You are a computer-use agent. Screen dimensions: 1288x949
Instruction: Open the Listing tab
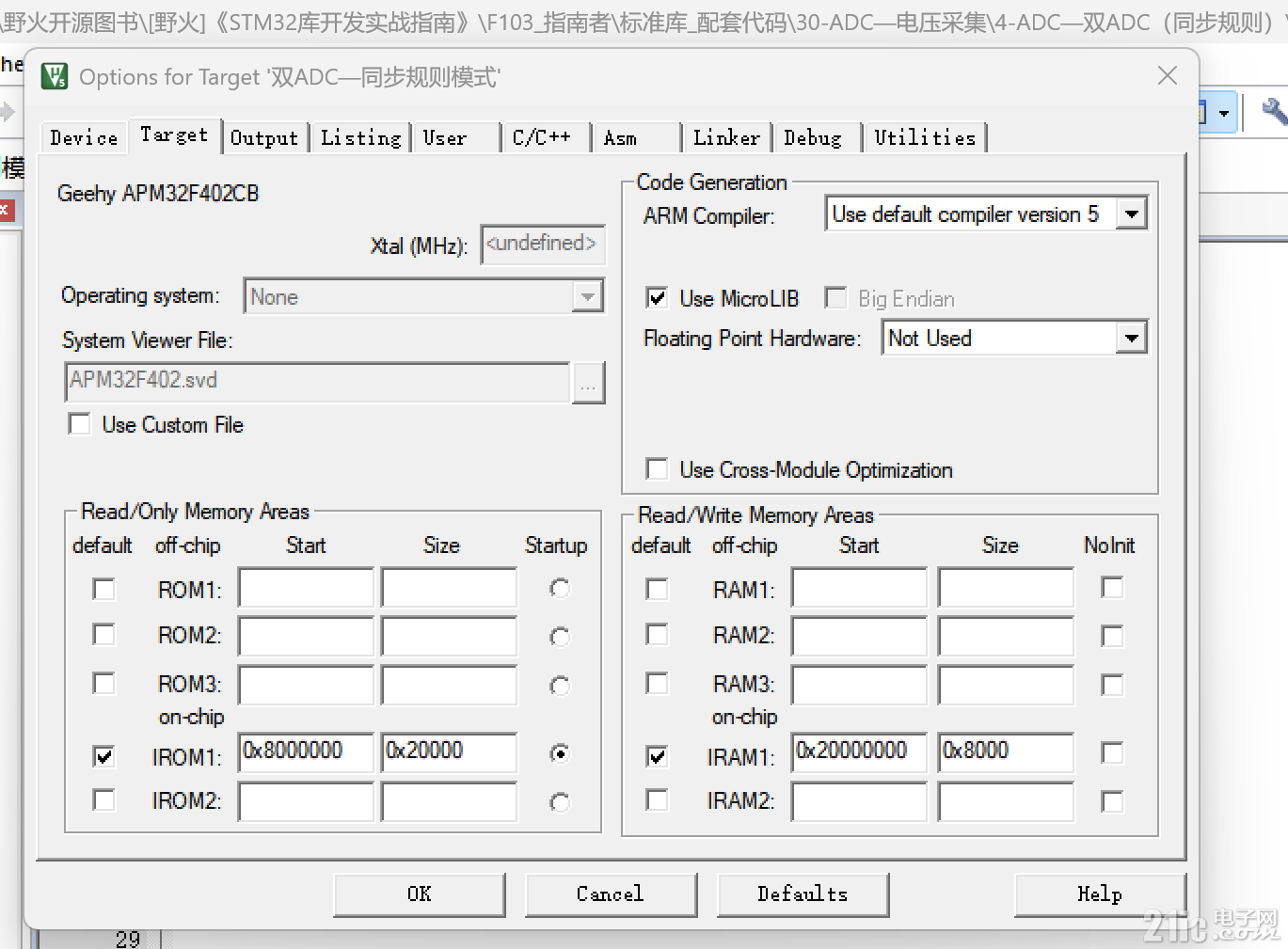pyautogui.click(x=360, y=137)
